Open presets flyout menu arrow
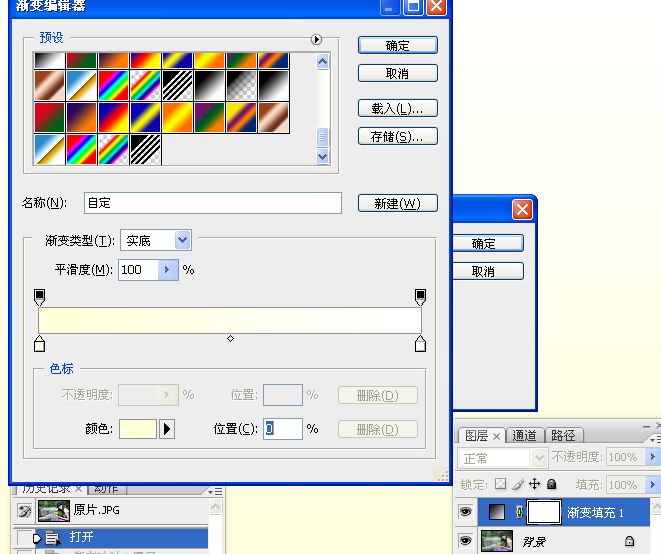Viewport: 661px width, 554px height. 316,39
